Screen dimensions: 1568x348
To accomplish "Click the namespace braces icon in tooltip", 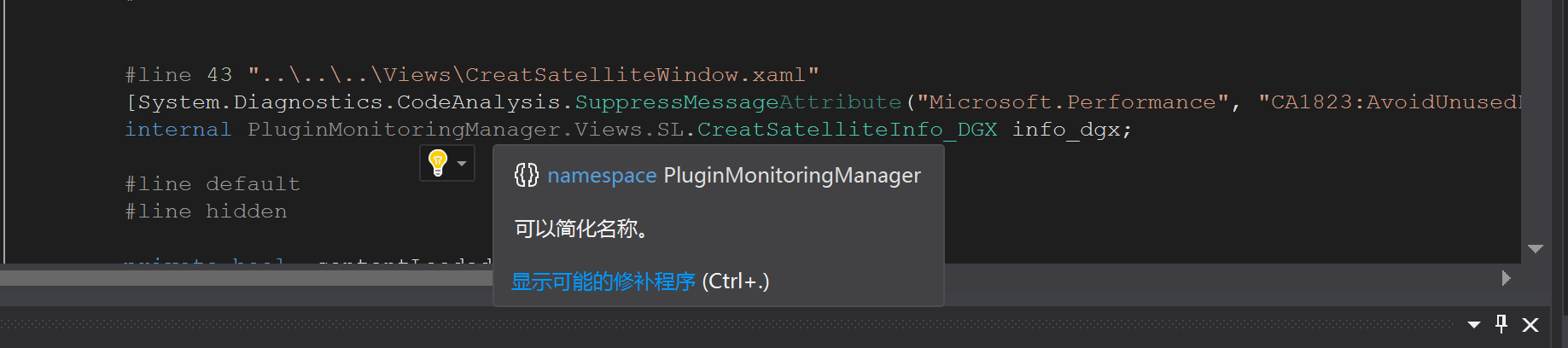I will [526, 175].
